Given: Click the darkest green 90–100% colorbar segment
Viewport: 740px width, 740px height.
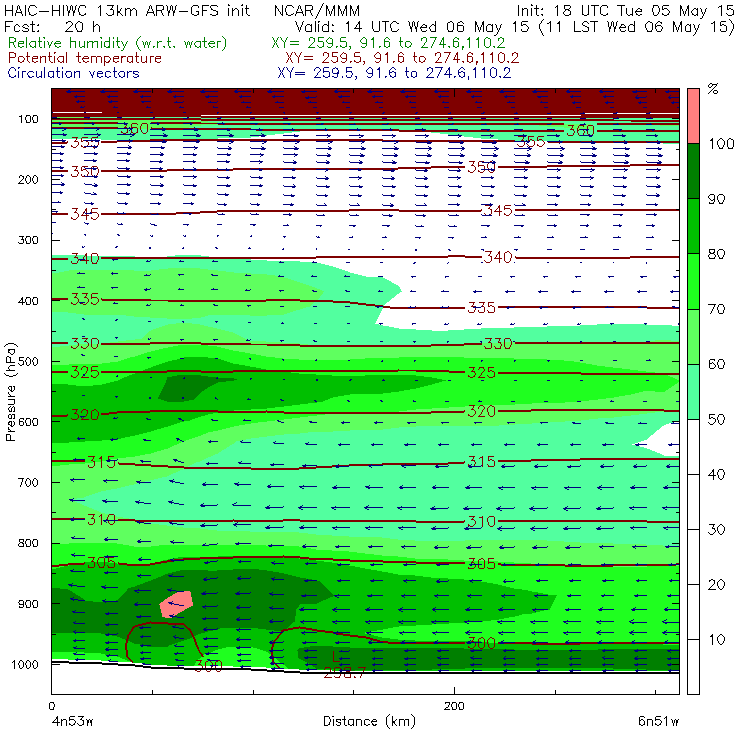Looking at the screenshot, I should click(x=693, y=171).
